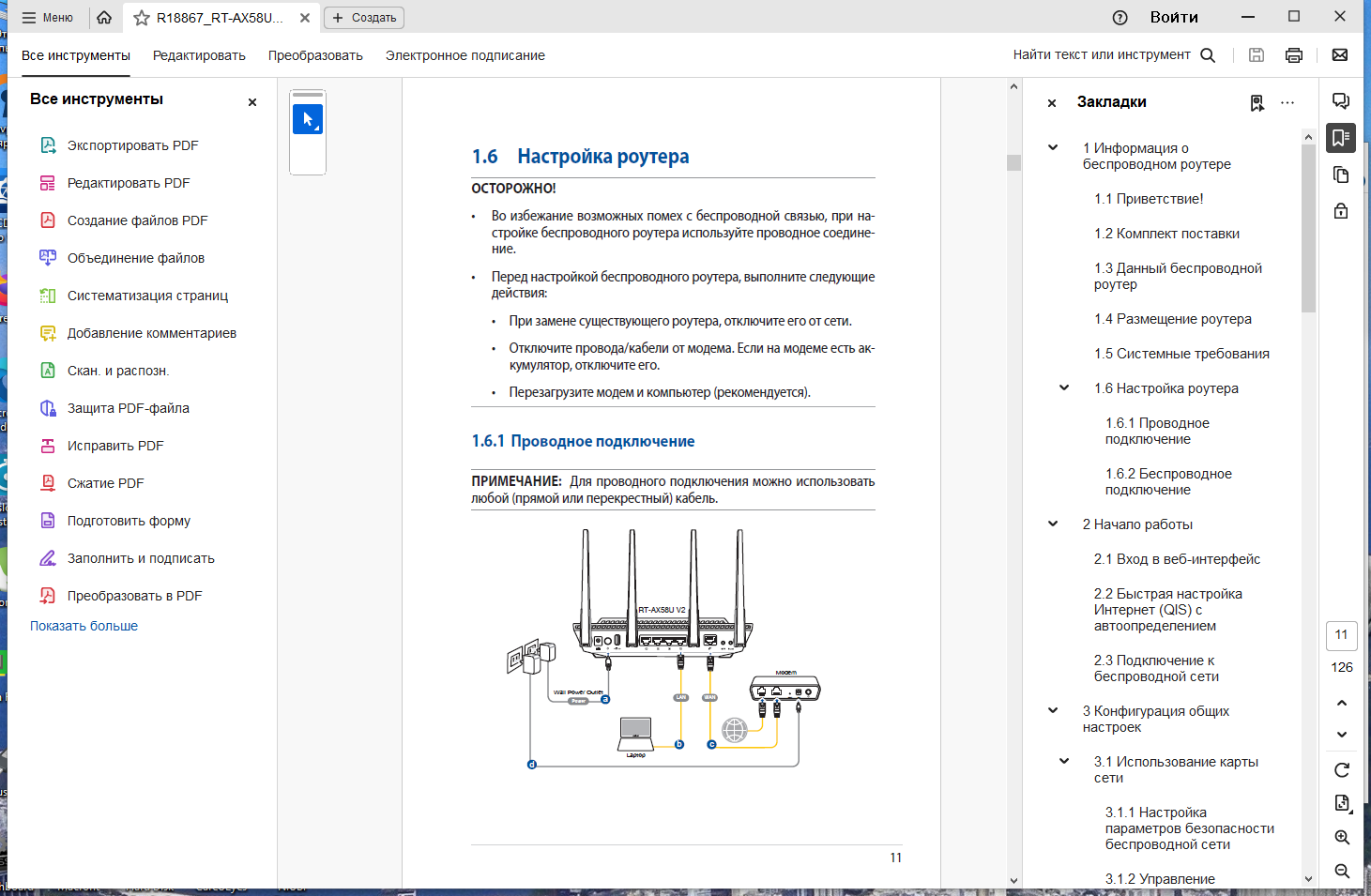Image resolution: width=1371 pixels, height=896 pixels.
Task: Toggle the bookmarks panel icon in right rail
Action: [x=1341, y=138]
